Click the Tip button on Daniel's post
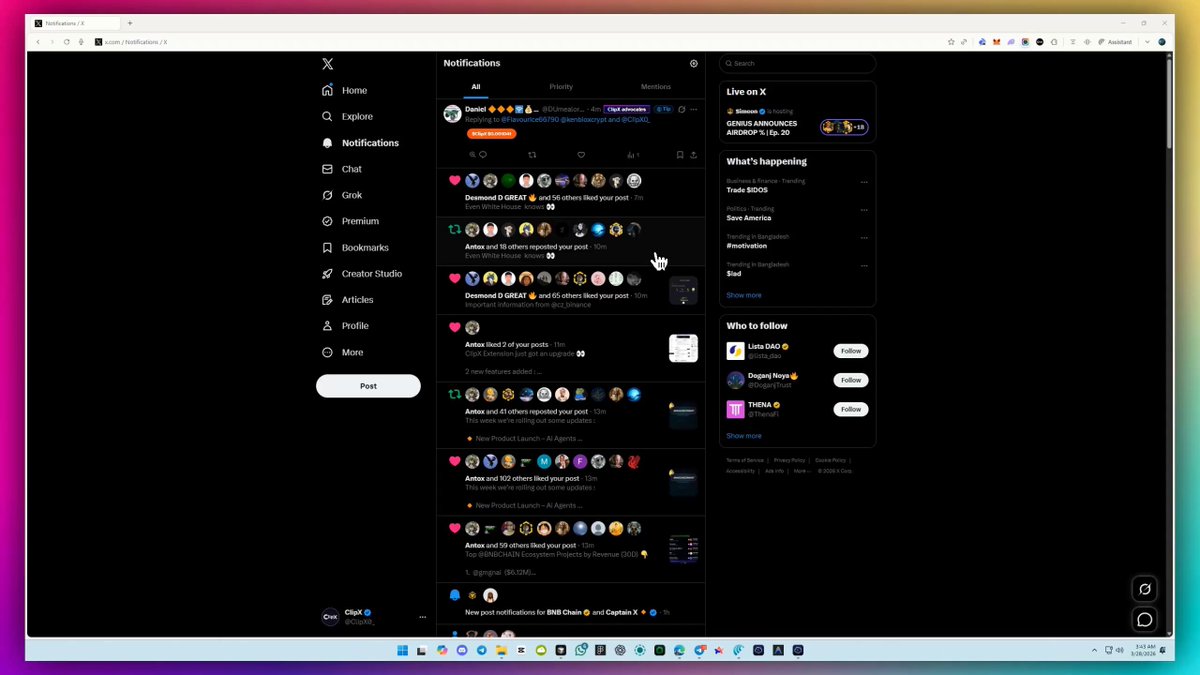 [664, 109]
